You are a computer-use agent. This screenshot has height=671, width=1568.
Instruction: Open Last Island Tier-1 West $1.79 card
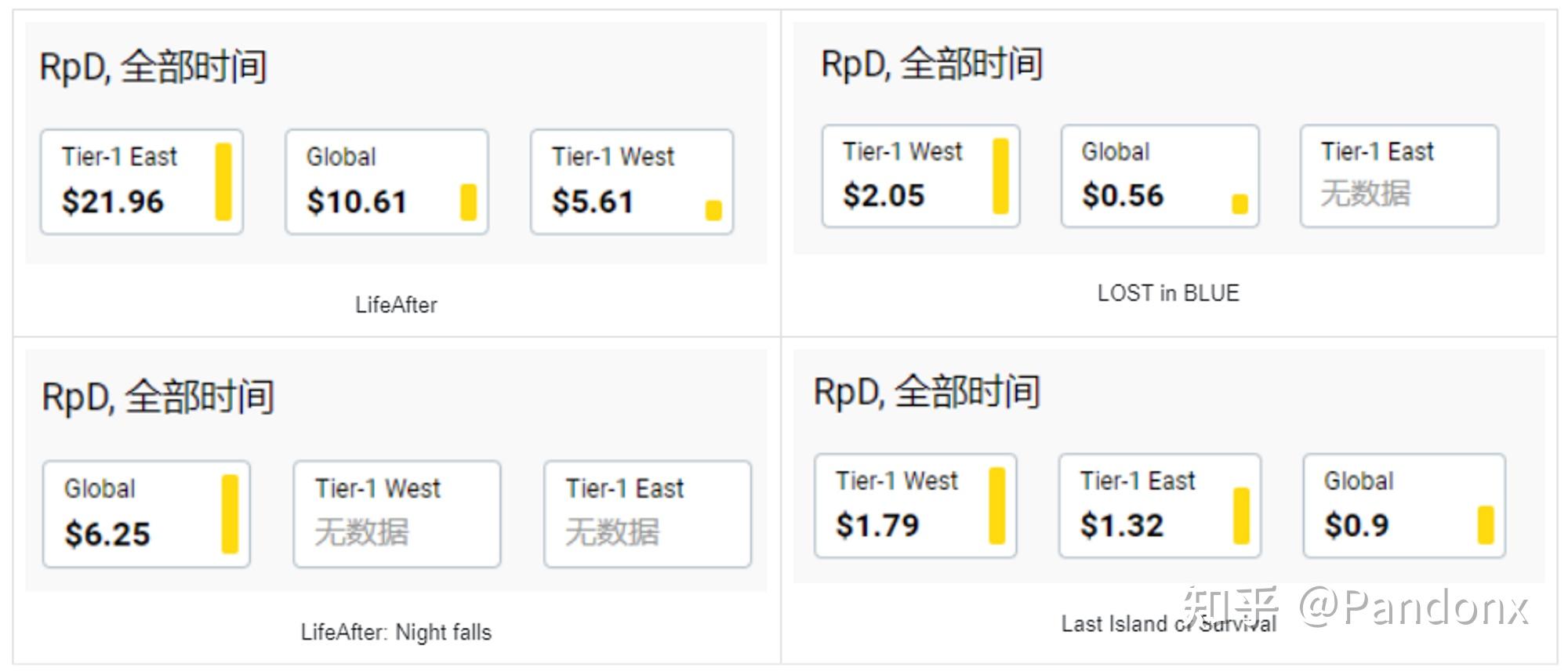coord(915,506)
